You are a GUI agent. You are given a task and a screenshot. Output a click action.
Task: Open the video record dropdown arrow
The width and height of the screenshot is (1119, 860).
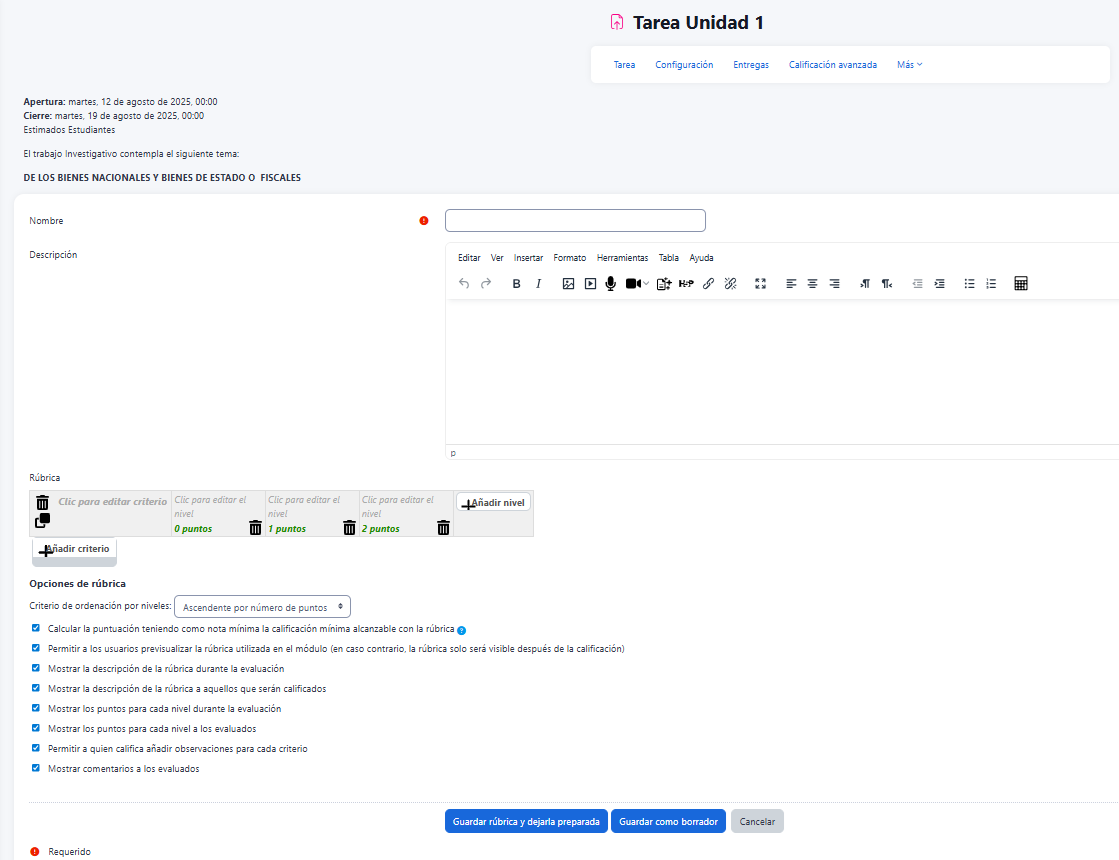coord(646,284)
